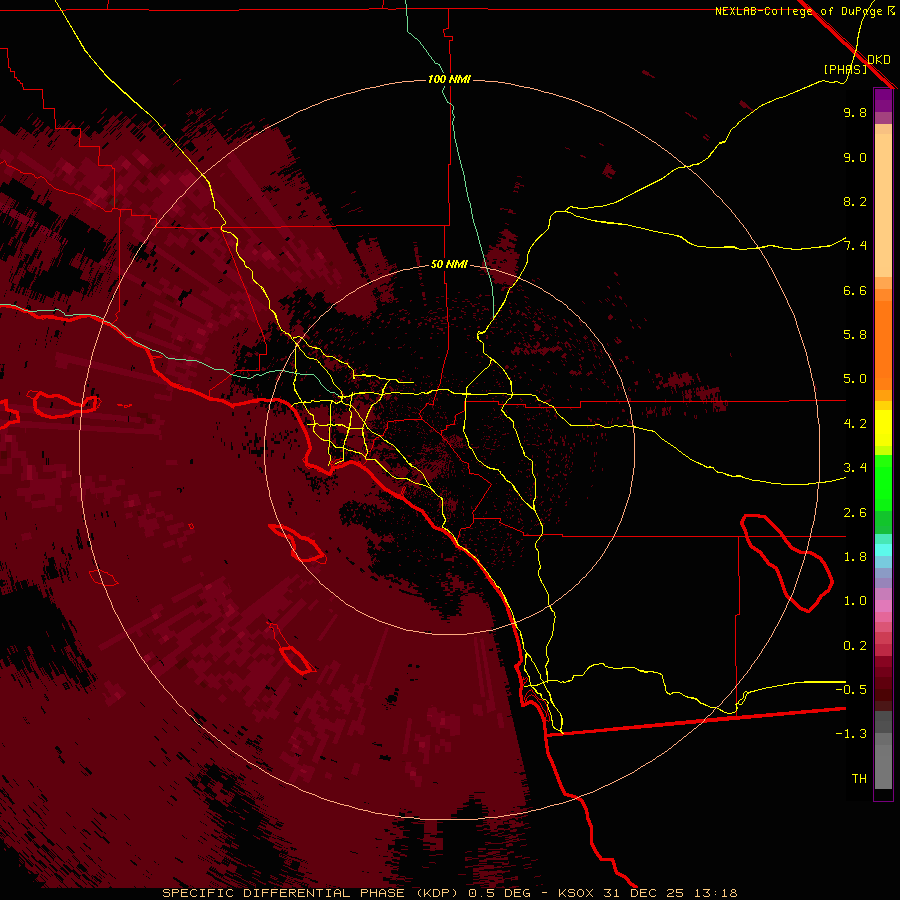The height and width of the screenshot is (900, 900).
Task: Click the bright green segment of the color bar
Action: (x=883, y=482)
